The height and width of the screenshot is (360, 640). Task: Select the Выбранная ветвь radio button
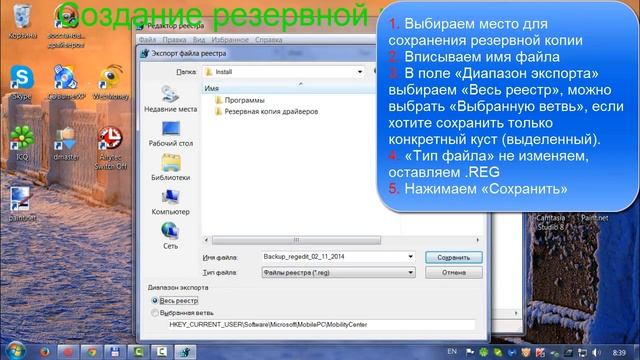click(x=155, y=313)
